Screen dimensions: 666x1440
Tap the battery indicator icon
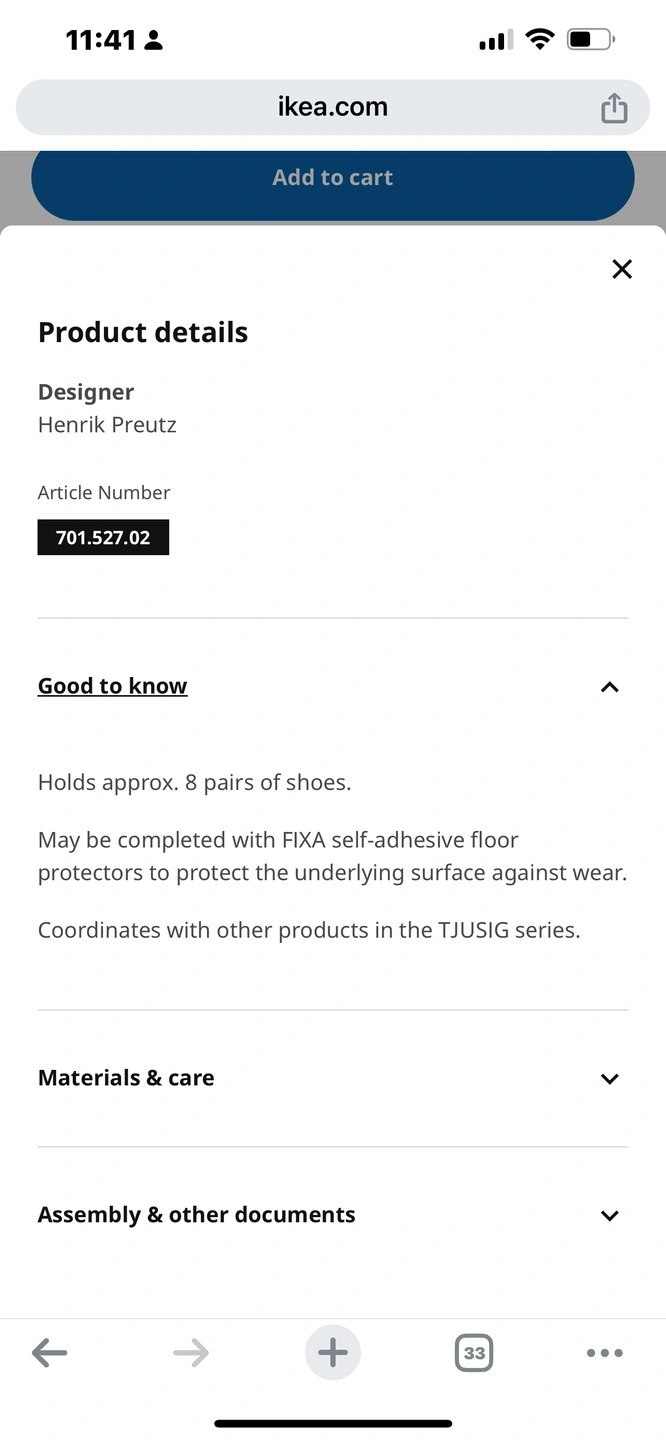[x=590, y=40]
